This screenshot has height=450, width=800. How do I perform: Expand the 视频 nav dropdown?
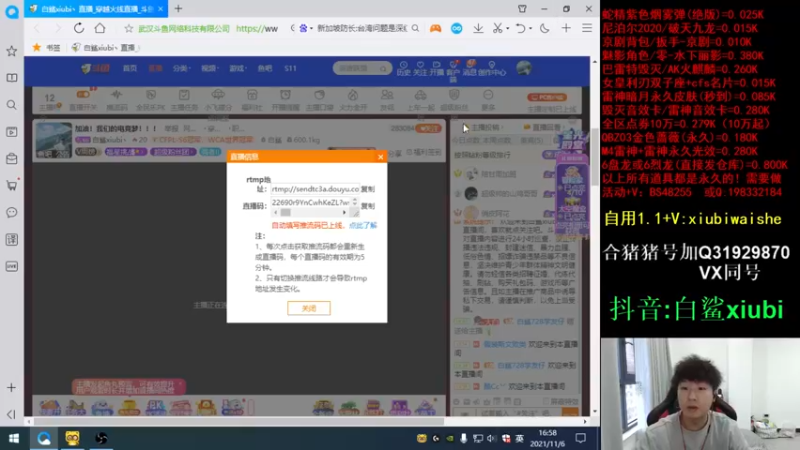pyautogui.click(x=209, y=68)
